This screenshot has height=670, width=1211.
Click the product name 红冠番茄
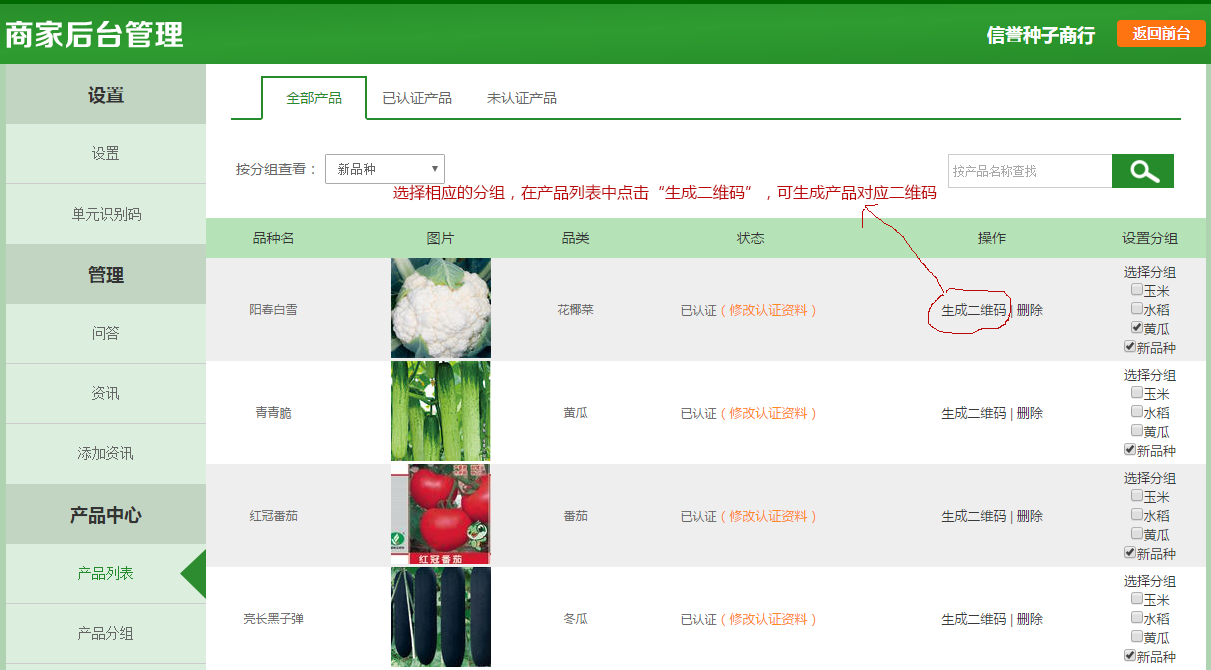tap(273, 516)
